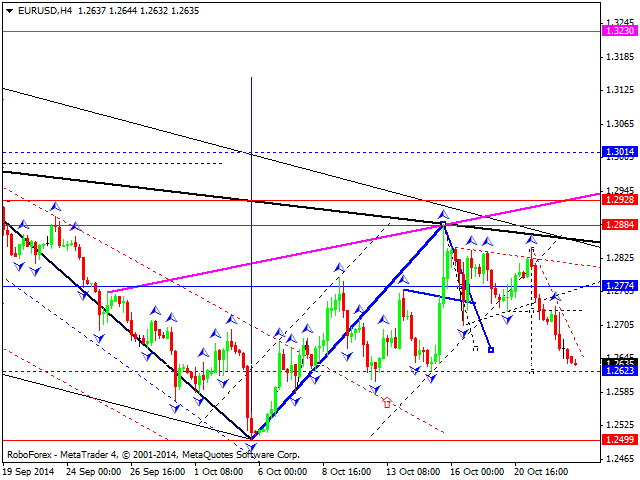Select the small blue square line endpoint
640x480 pixels.
pos(491,349)
